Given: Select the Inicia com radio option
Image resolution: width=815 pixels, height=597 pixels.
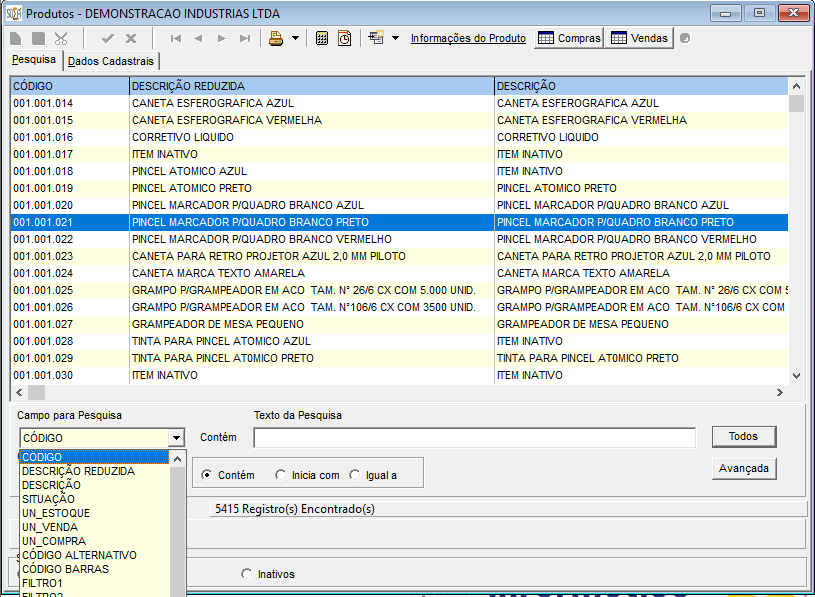Looking at the screenshot, I should coord(281,475).
